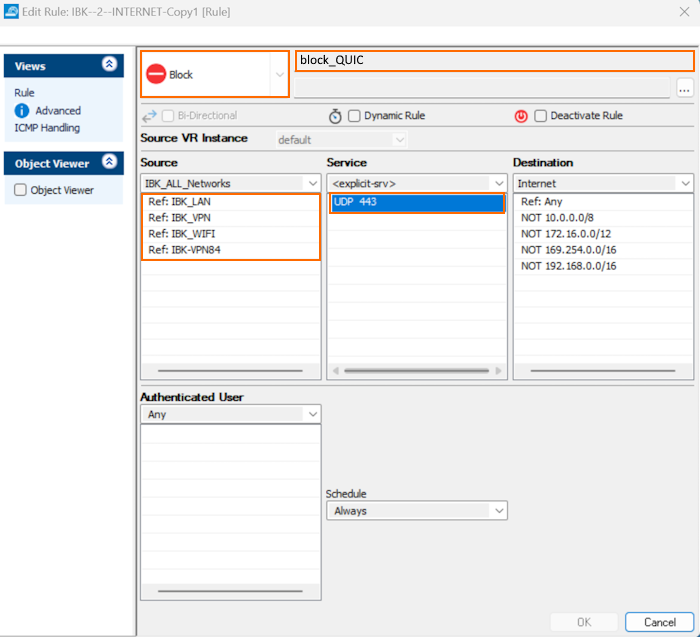This screenshot has width=700, height=637.
Task: Open the Block action dropdown
Action: [279, 74]
